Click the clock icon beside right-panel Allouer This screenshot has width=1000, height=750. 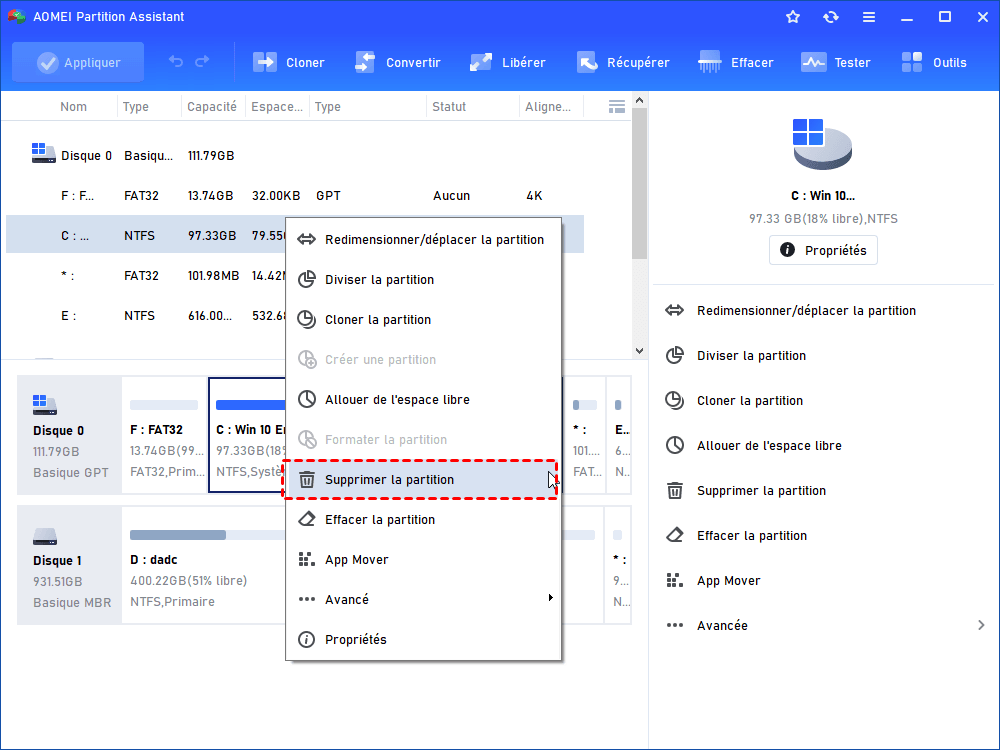pyautogui.click(x=675, y=445)
